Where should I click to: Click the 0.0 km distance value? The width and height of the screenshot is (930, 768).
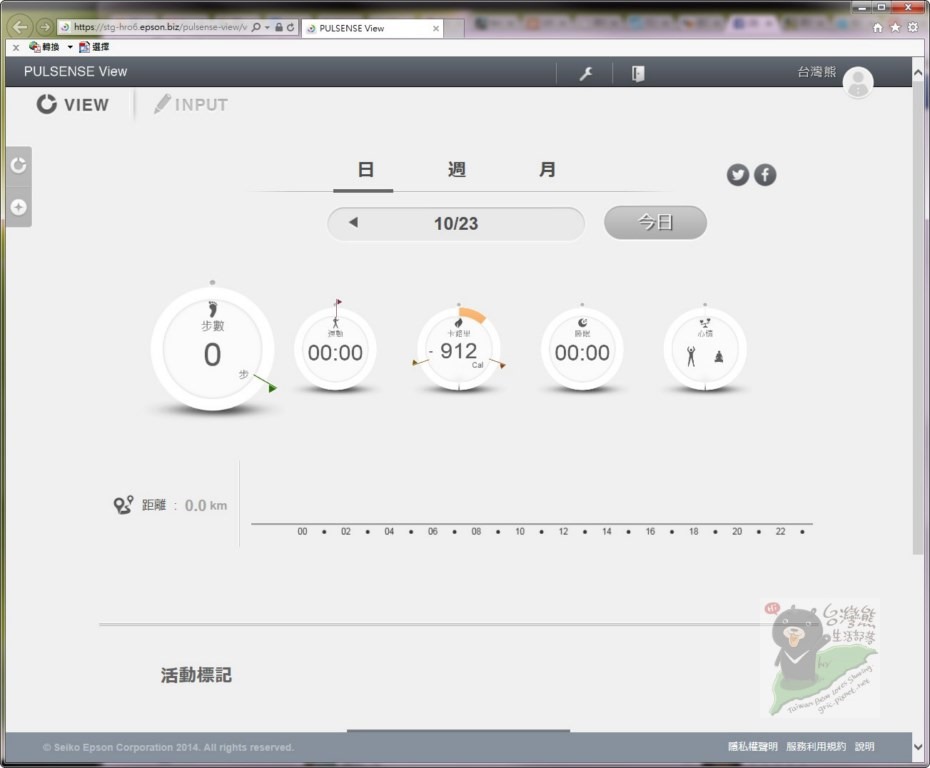(206, 505)
